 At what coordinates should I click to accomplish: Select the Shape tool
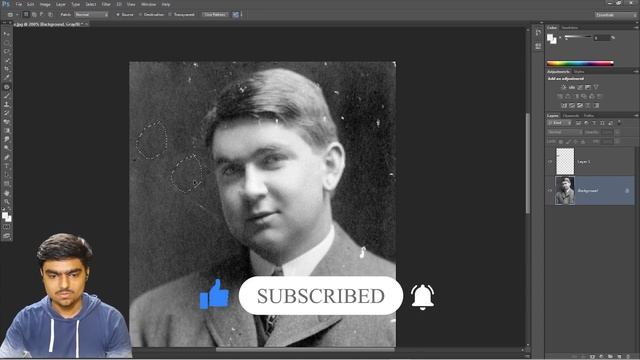(x=7, y=184)
